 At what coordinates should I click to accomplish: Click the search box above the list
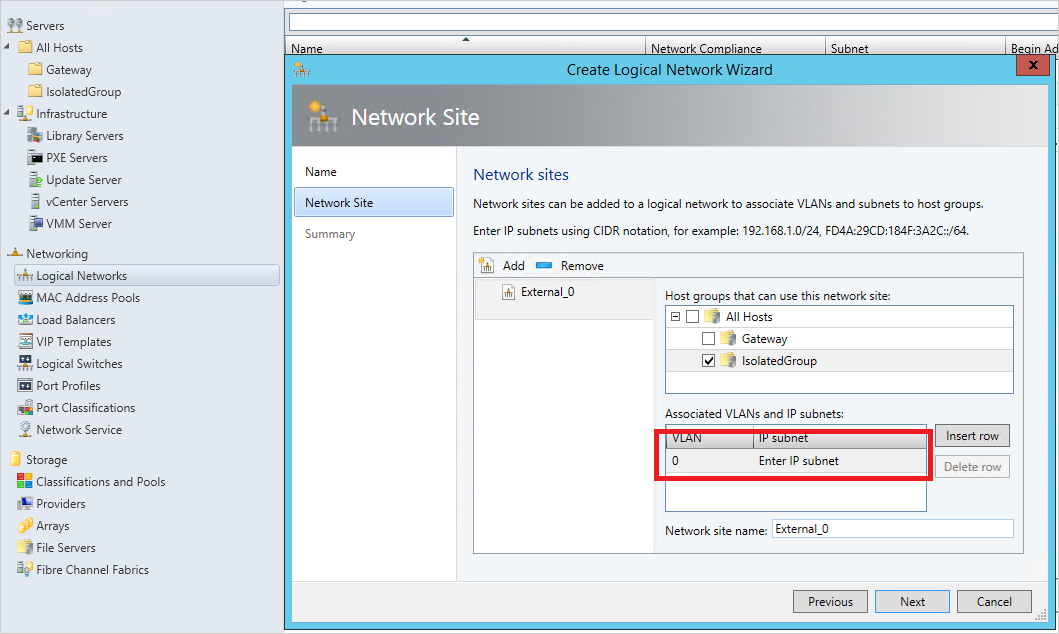pos(673,22)
